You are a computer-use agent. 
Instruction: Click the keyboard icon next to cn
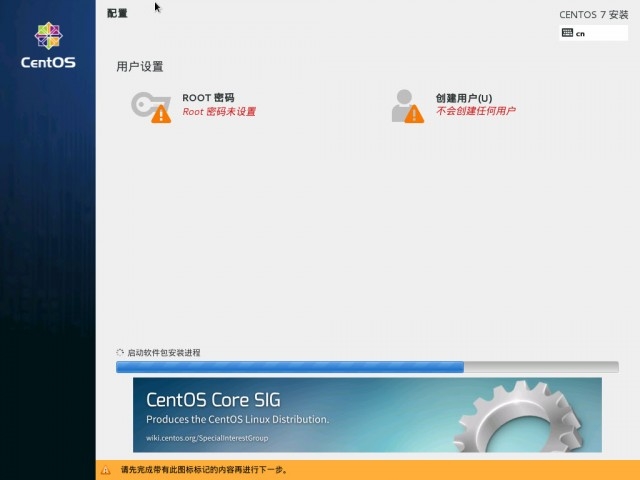pos(567,33)
